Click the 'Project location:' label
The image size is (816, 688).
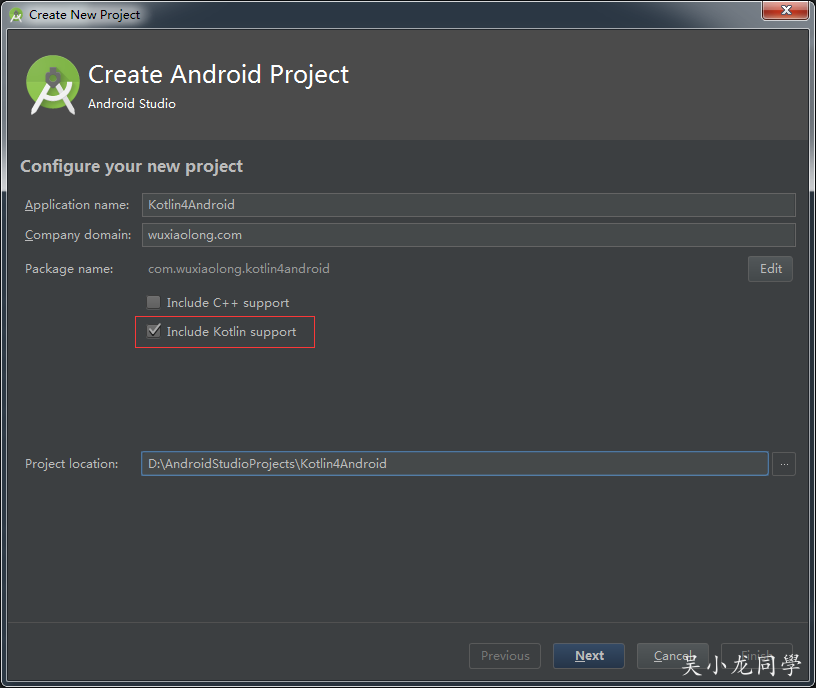[x=72, y=464]
